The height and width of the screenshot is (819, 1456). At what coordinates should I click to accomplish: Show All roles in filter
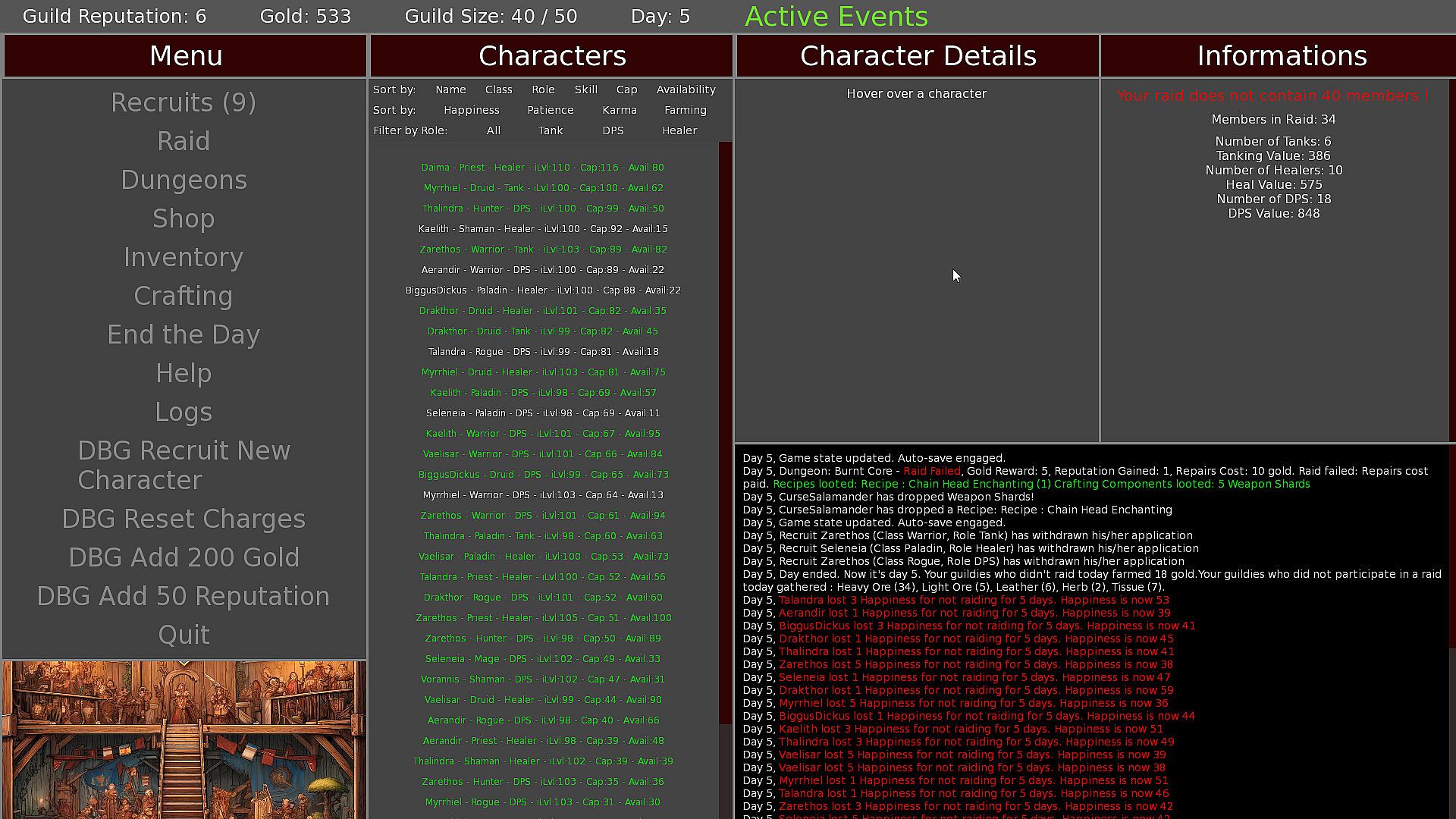[493, 130]
